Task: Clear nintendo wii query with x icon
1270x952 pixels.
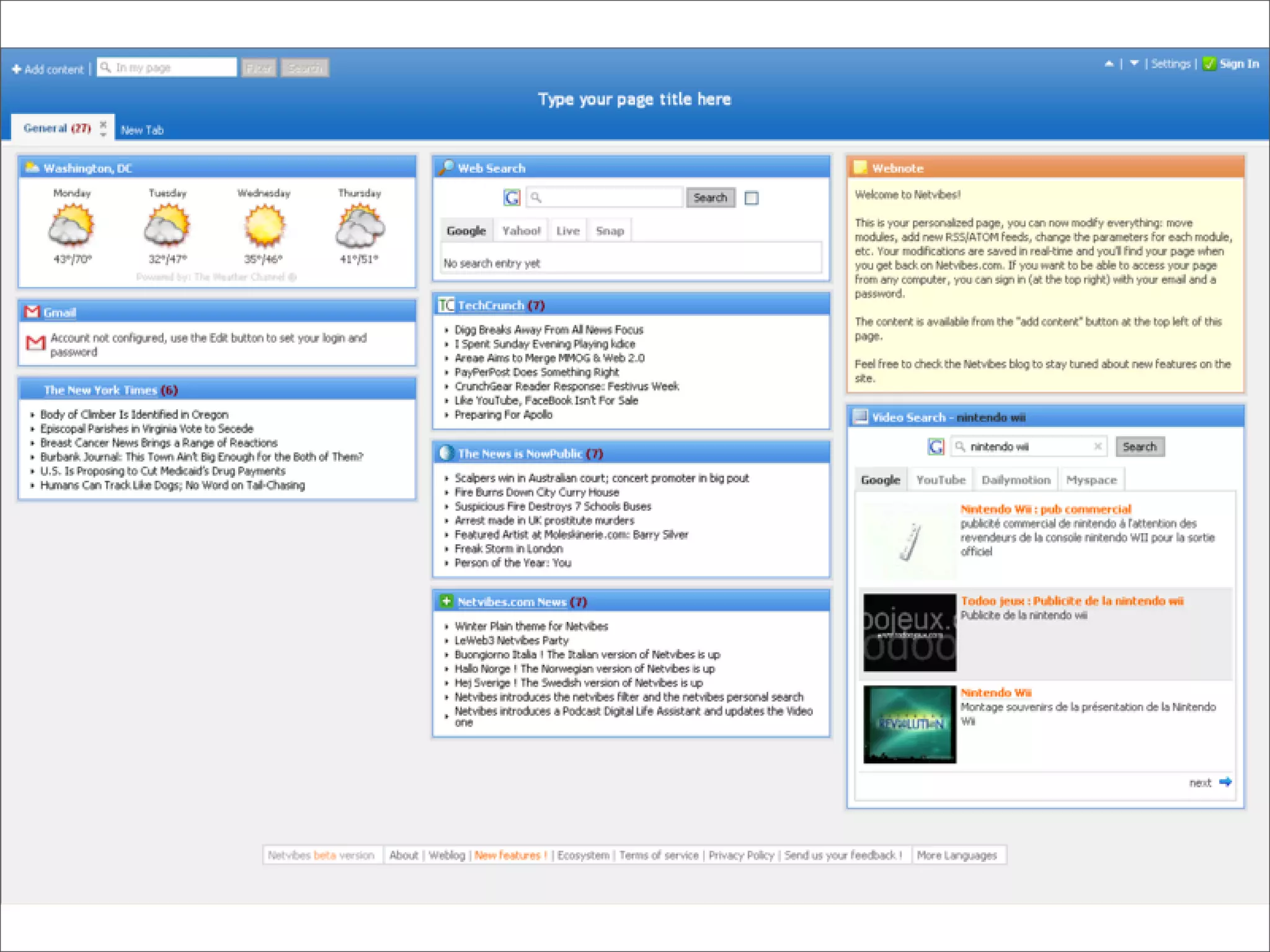Action: tap(1098, 446)
